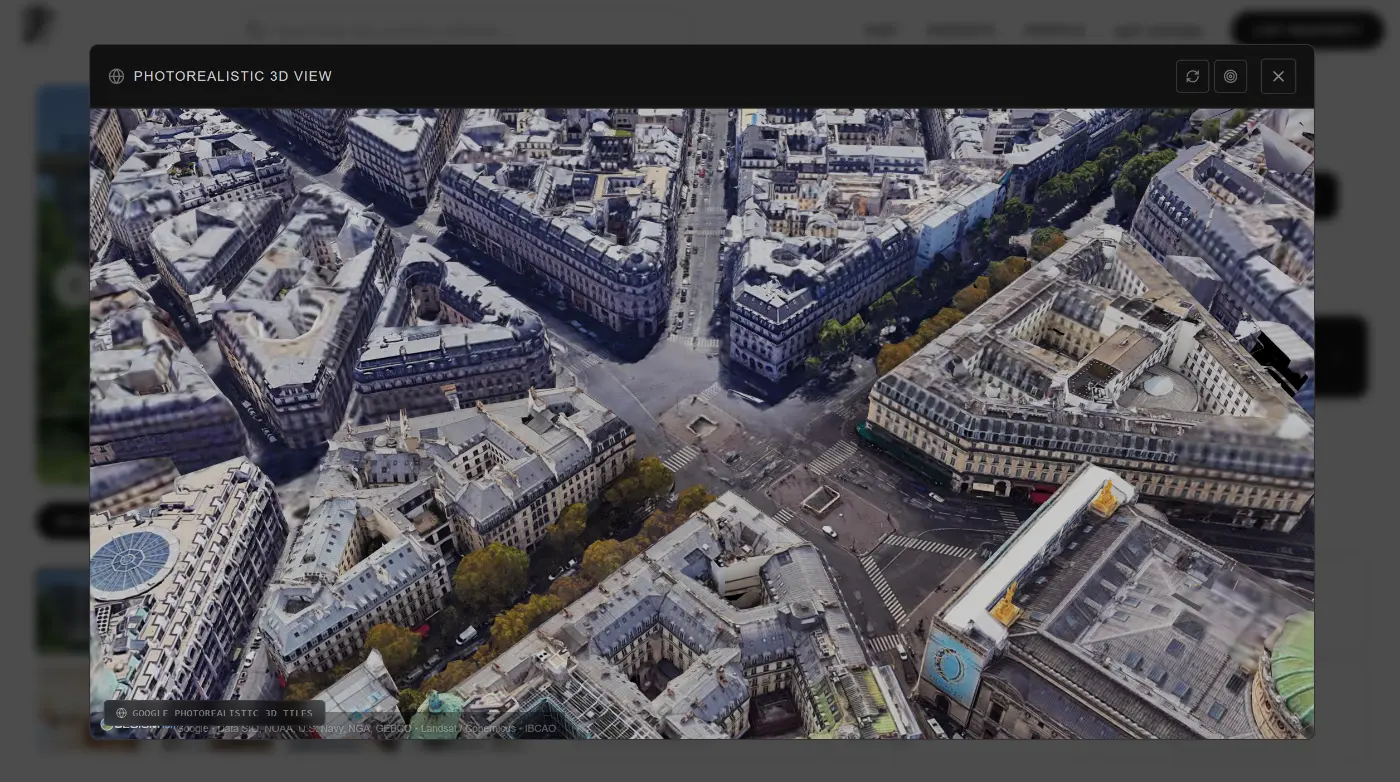Screen dimensions: 1400x782
Task: Click the globe icon beside the dialog title
Action: click(116, 76)
